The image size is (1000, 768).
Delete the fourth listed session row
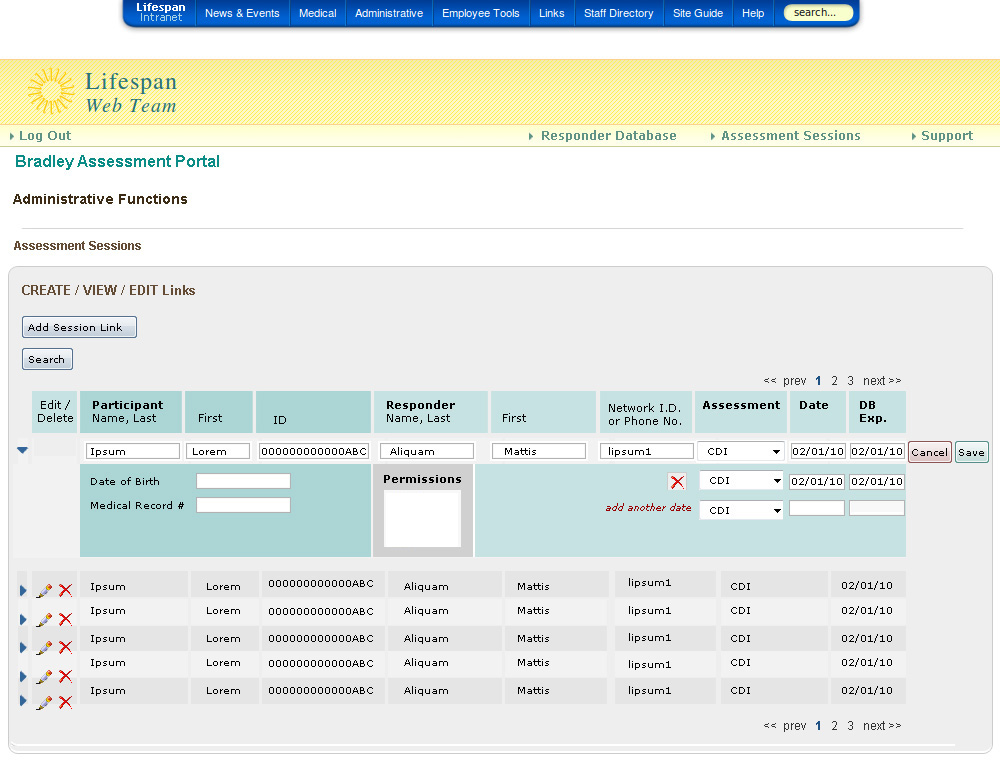(x=65, y=676)
